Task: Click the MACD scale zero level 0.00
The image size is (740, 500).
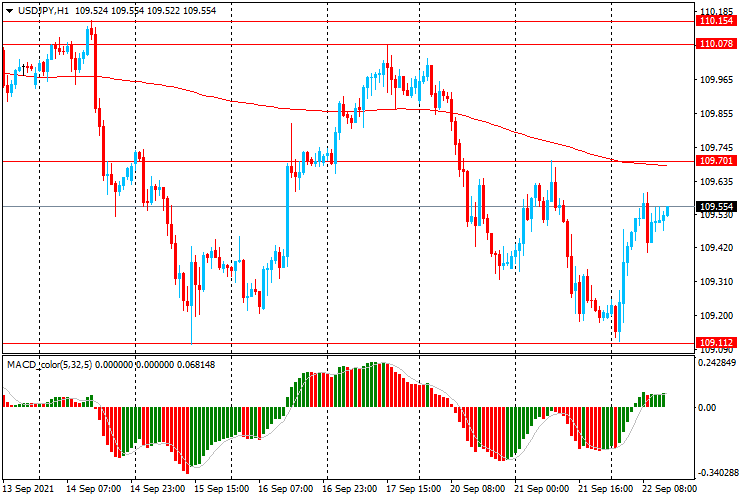Action: click(x=706, y=407)
